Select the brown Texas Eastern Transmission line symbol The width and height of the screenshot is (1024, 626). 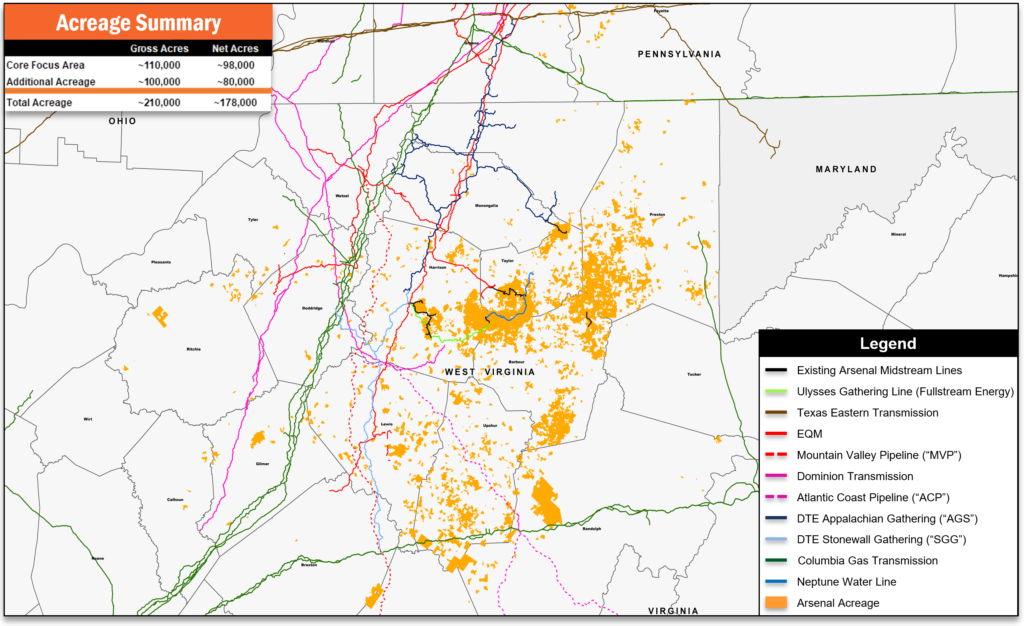[x=775, y=412]
